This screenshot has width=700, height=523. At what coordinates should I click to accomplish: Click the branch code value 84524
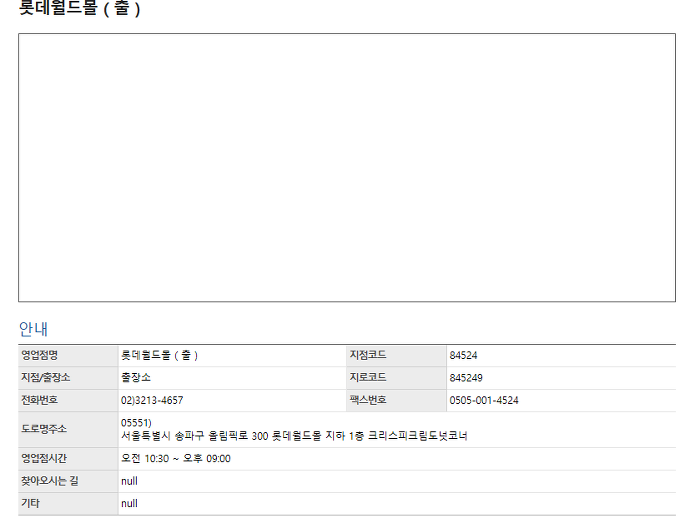[463, 356]
